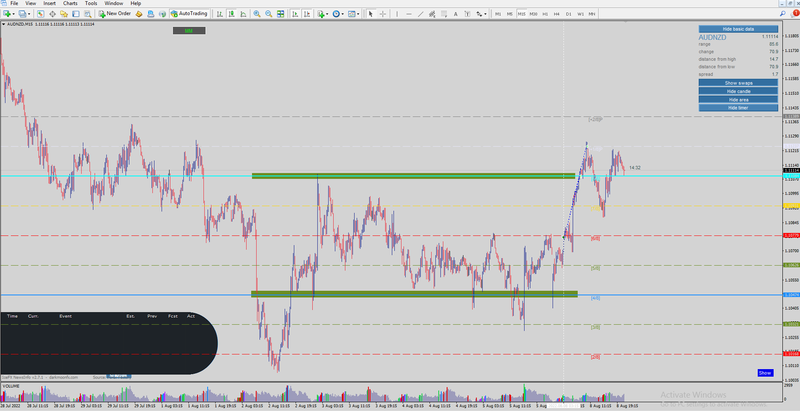This screenshot has width=800, height=411.
Task: Select the Fibonacci Retracement tool
Action: click(x=444, y=14)
